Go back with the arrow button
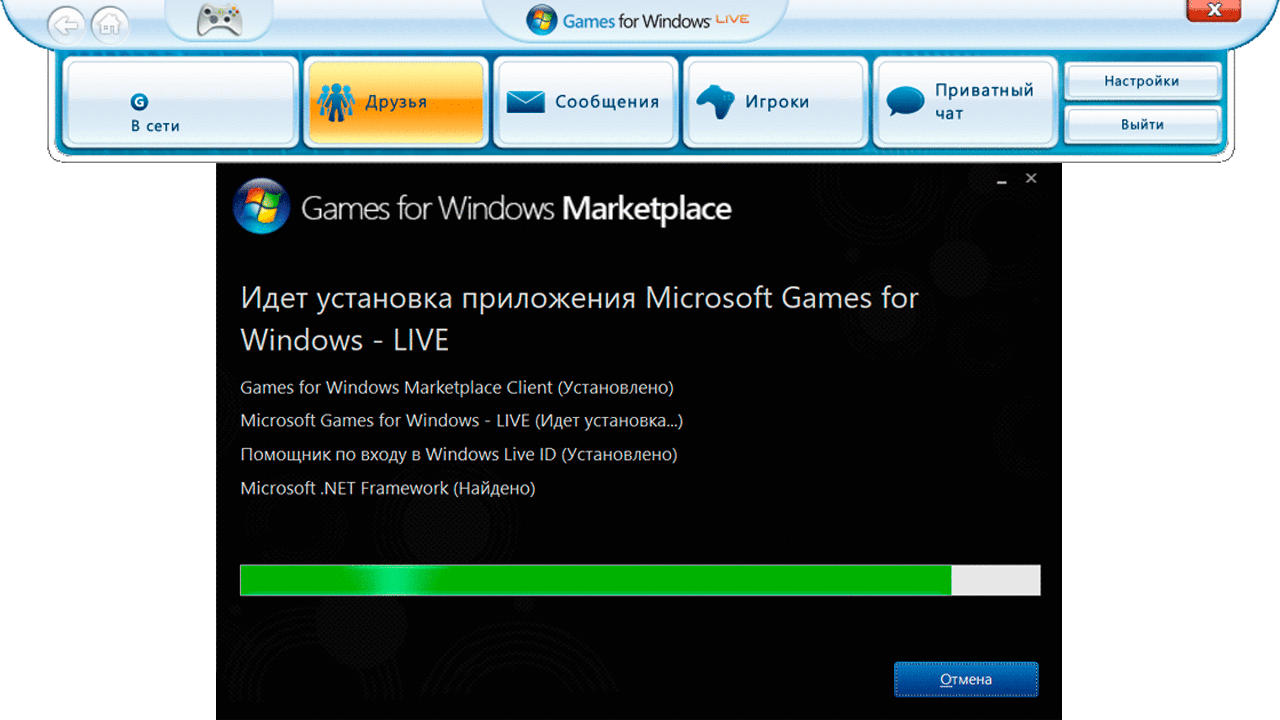 [66, 24]
